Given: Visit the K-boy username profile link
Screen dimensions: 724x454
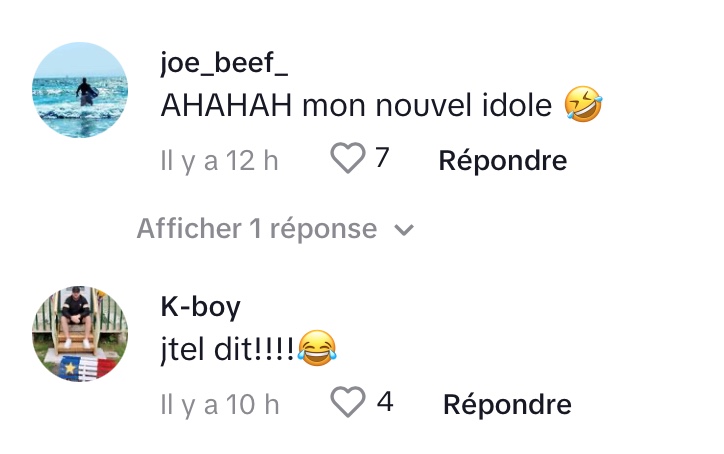Looking at the screenshot, I should (200, 307).
